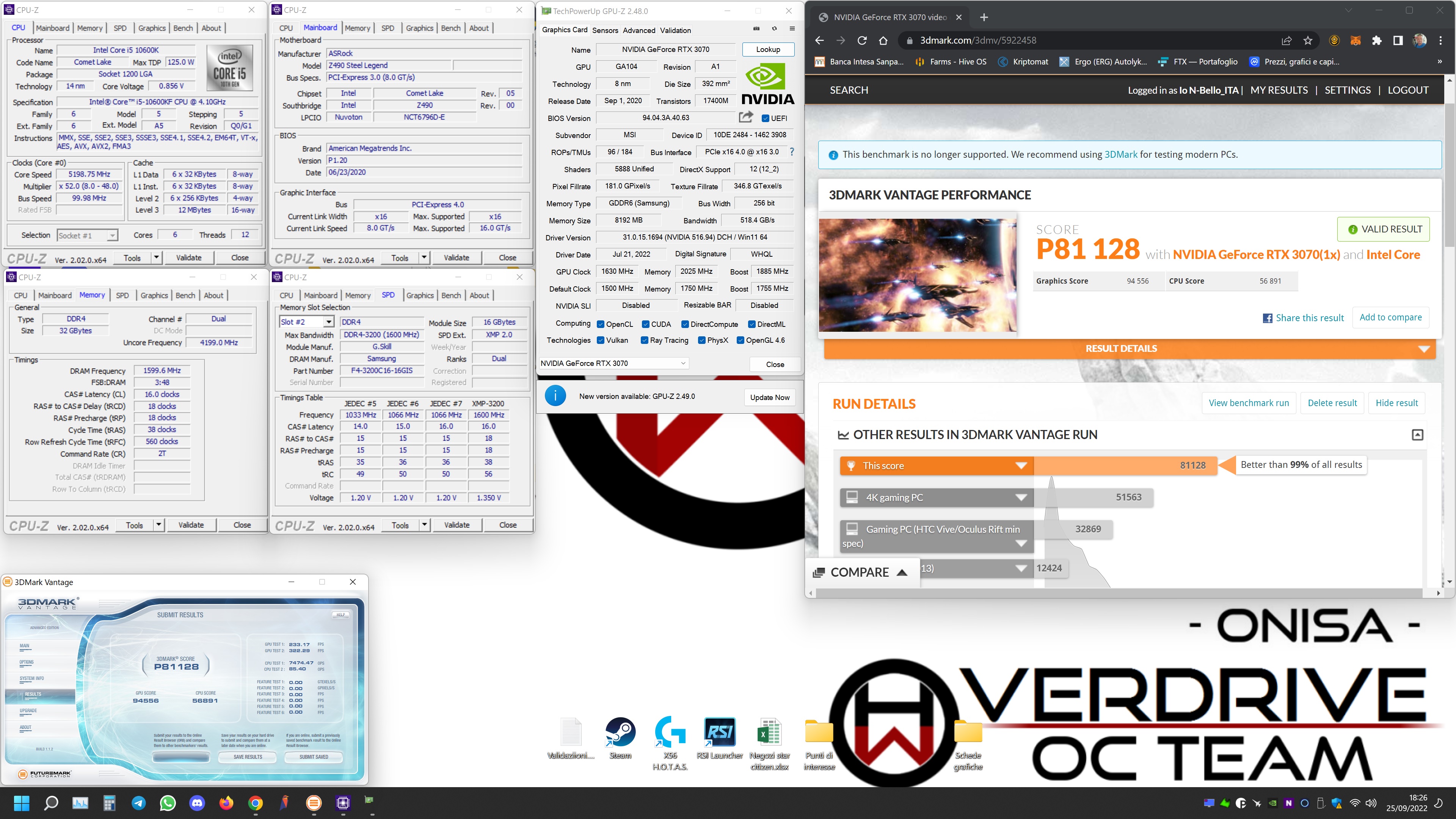This screenshot has width=1456, height=819.
Task: Click the Add to compare button
Action: pos(1390,317)
